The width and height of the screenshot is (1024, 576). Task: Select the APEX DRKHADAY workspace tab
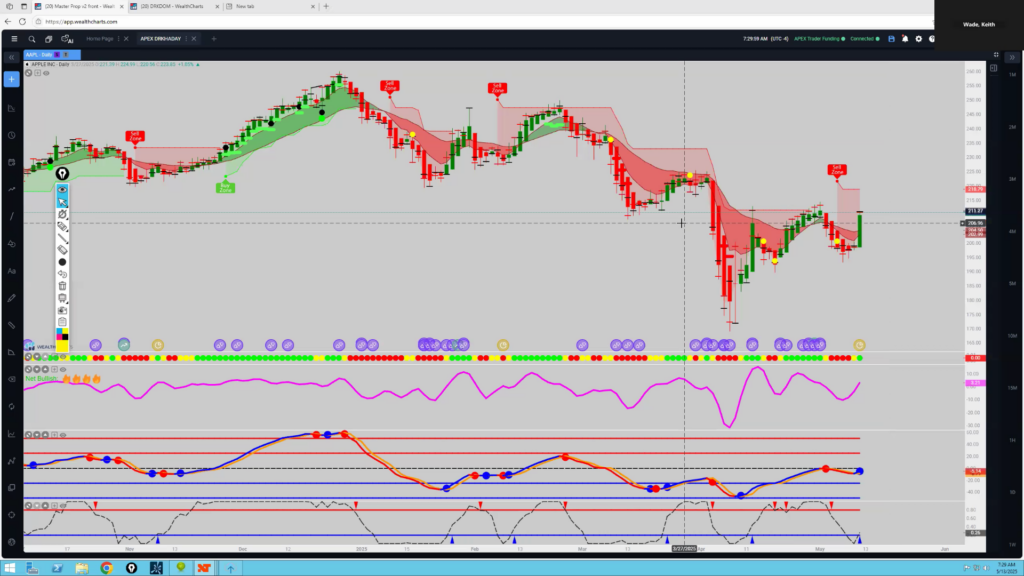[x=161, y=39]
